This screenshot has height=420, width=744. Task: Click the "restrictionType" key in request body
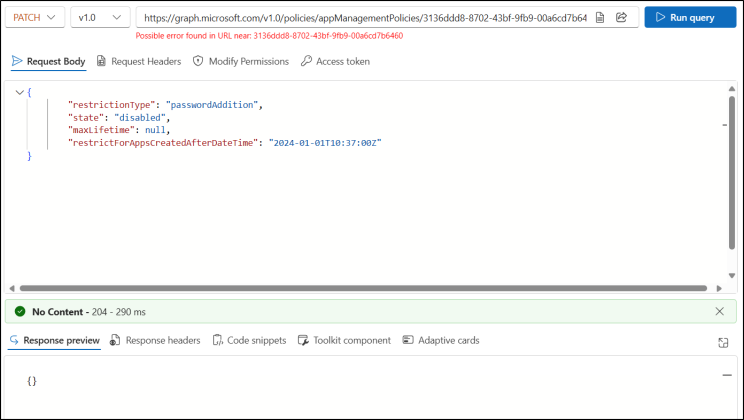(x=112, y=105)
